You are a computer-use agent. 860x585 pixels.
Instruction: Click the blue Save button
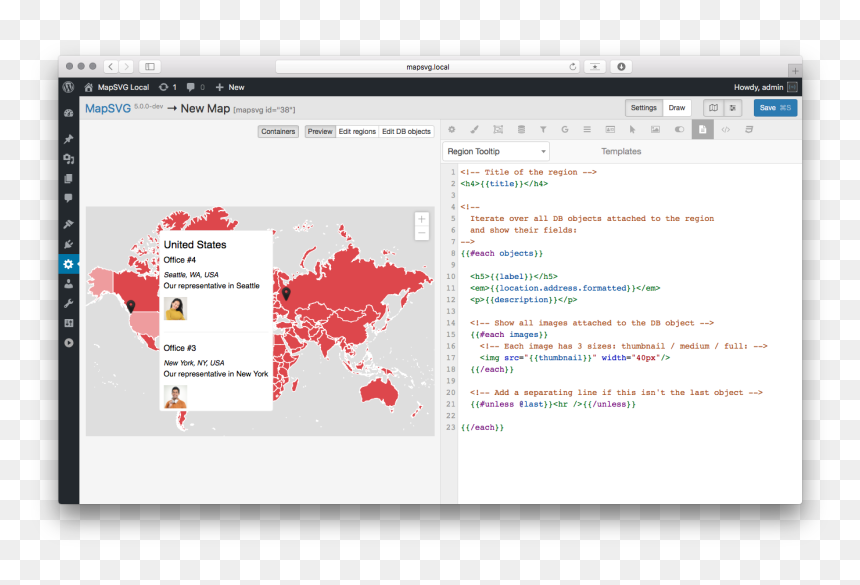(x=775, y=108)
